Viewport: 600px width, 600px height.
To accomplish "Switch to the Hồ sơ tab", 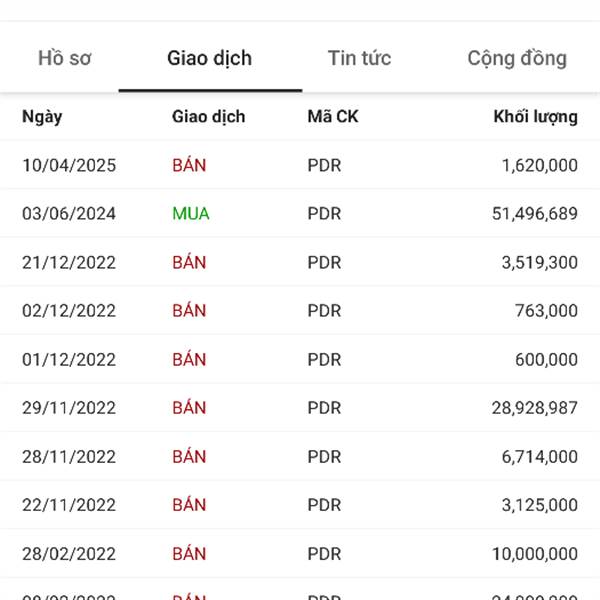I will pos(64,58).
